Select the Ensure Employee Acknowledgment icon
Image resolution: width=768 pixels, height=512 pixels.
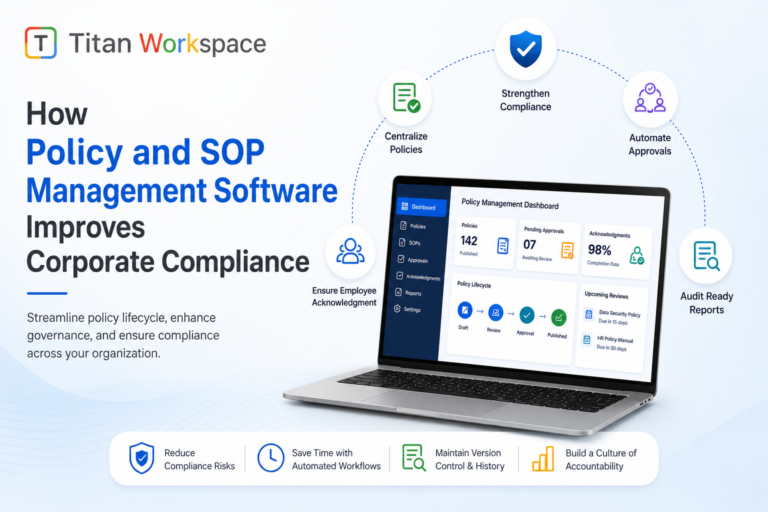(x=350, y=251)
